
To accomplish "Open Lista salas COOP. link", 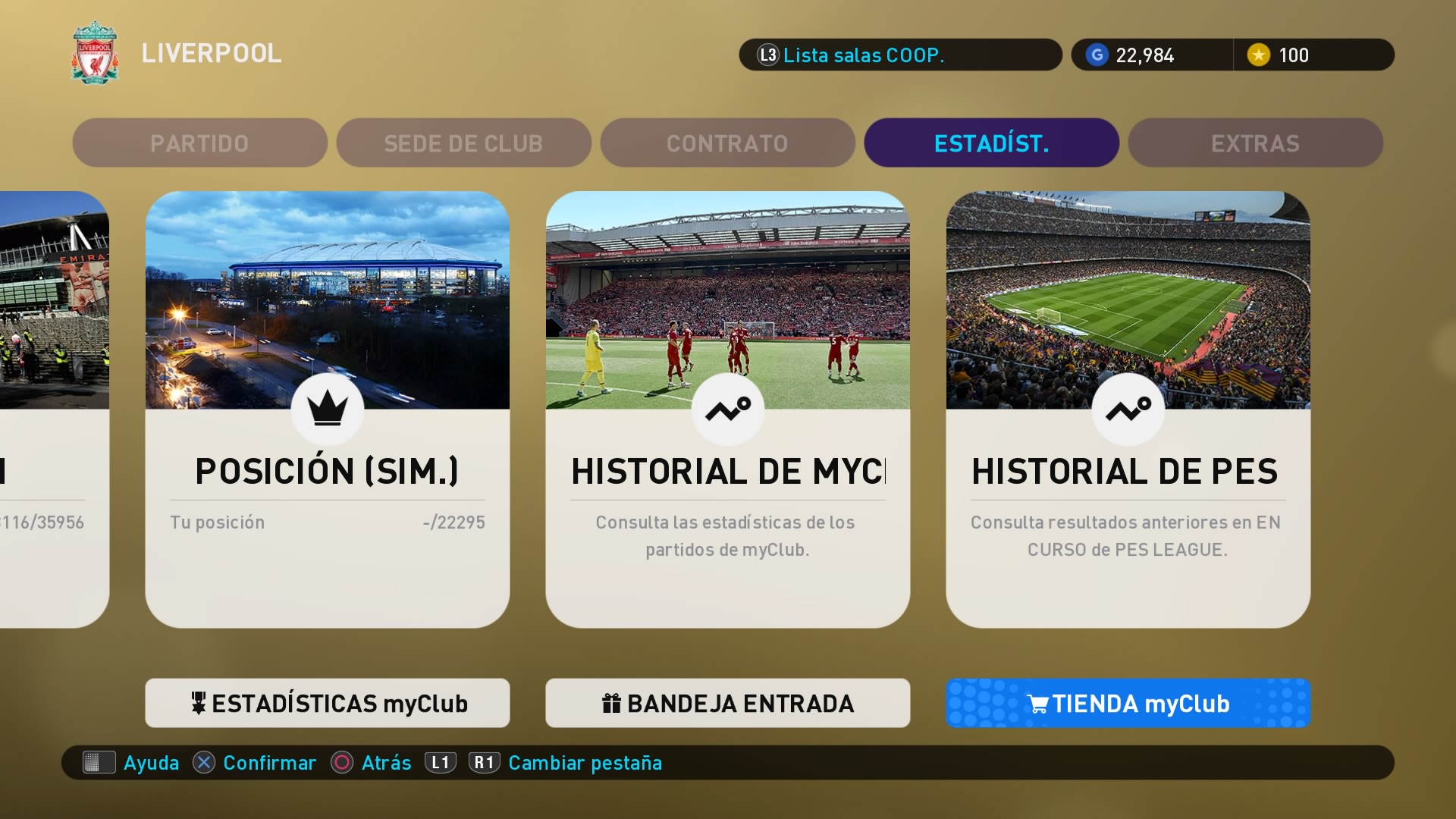I will pos(863,55).
